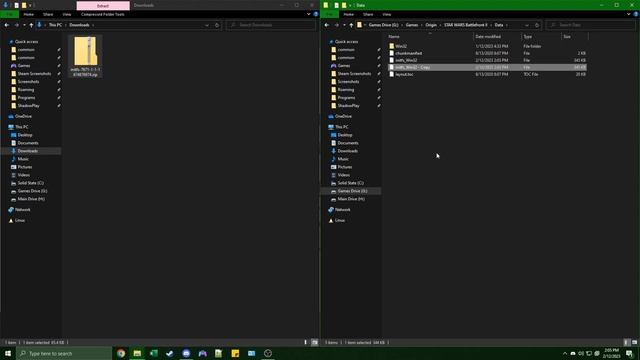640x360 pixels.
Task: Open the View tab in the Data window
Action: (387, 14)
